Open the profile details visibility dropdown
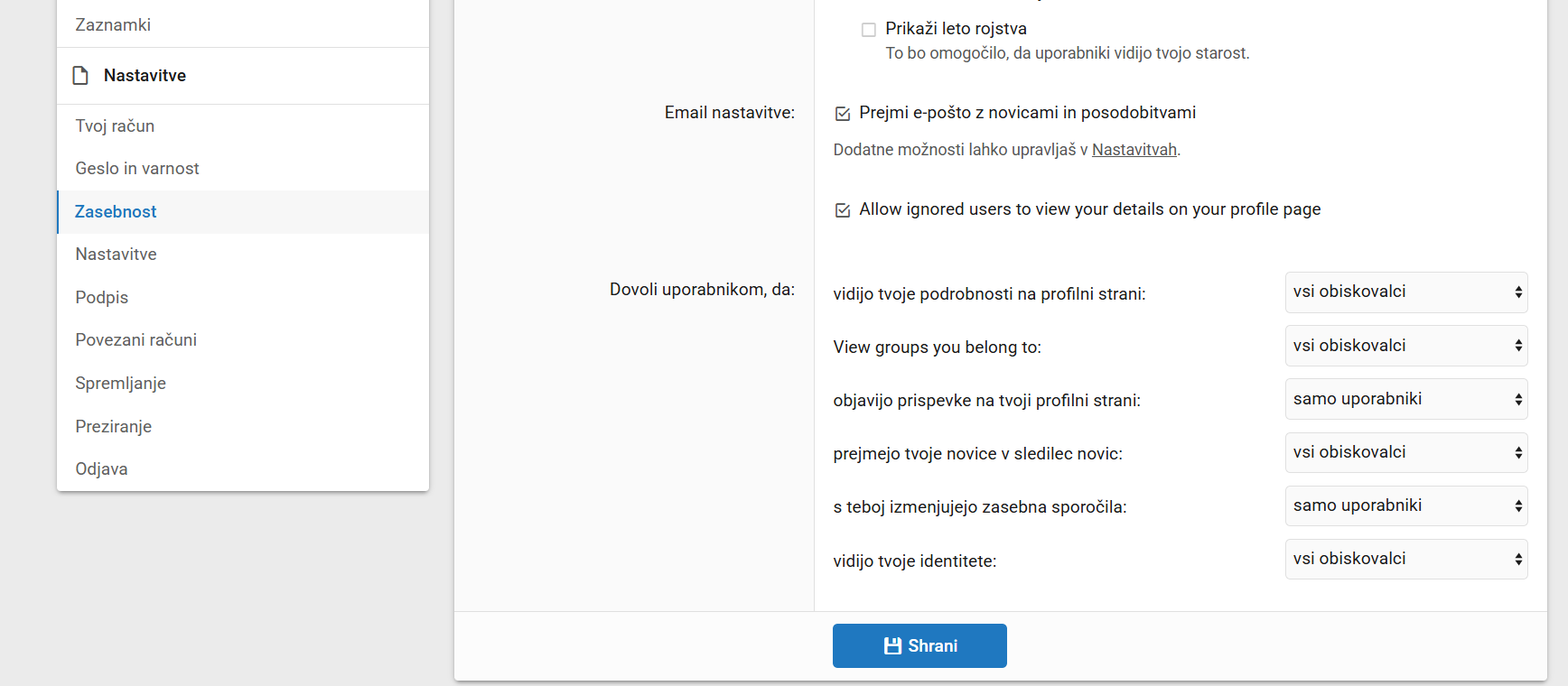1568x686 pixels. pyautogui.click(x=1405, y=292)
